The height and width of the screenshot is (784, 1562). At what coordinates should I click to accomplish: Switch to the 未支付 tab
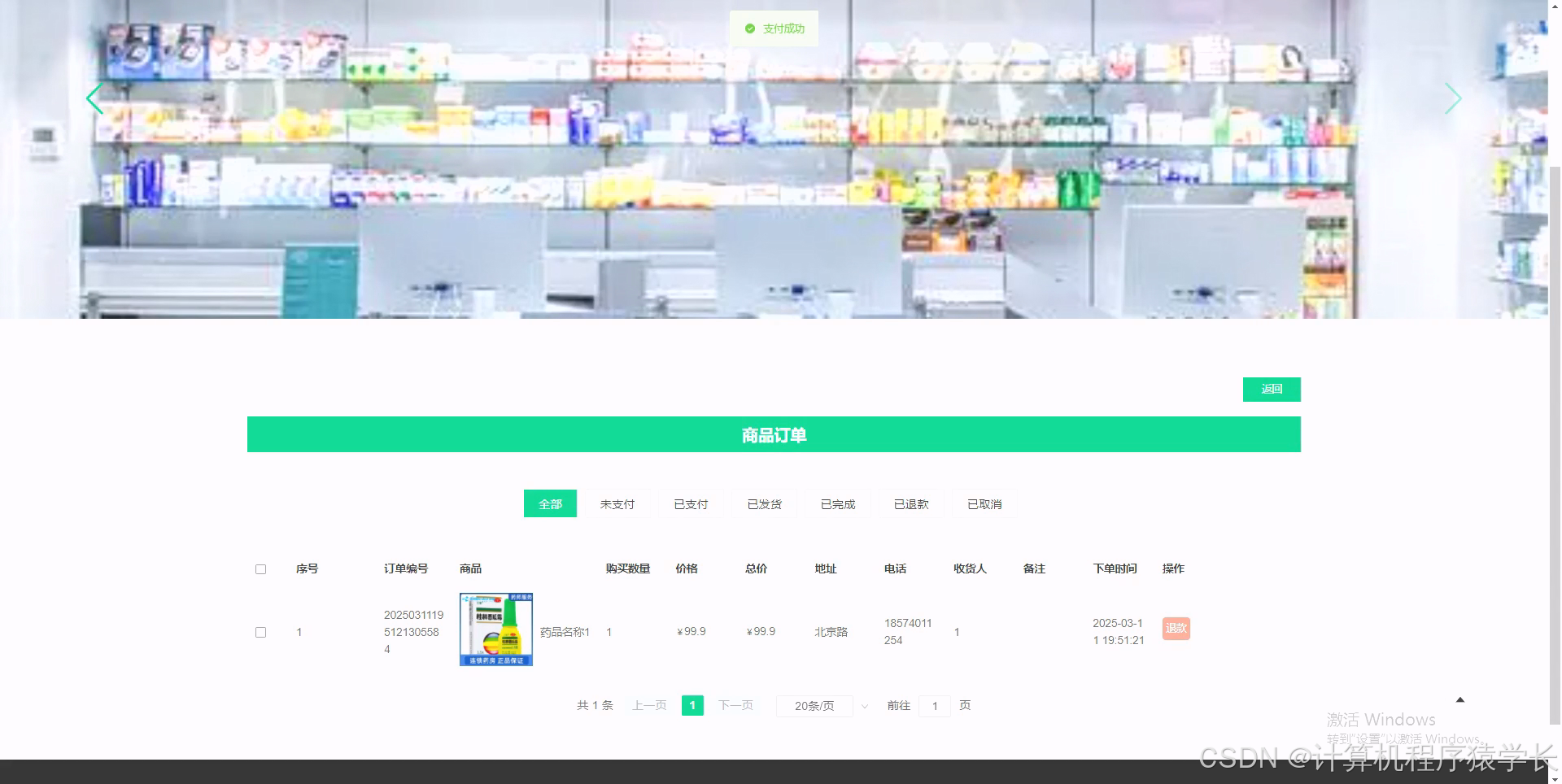coord(617,503)
